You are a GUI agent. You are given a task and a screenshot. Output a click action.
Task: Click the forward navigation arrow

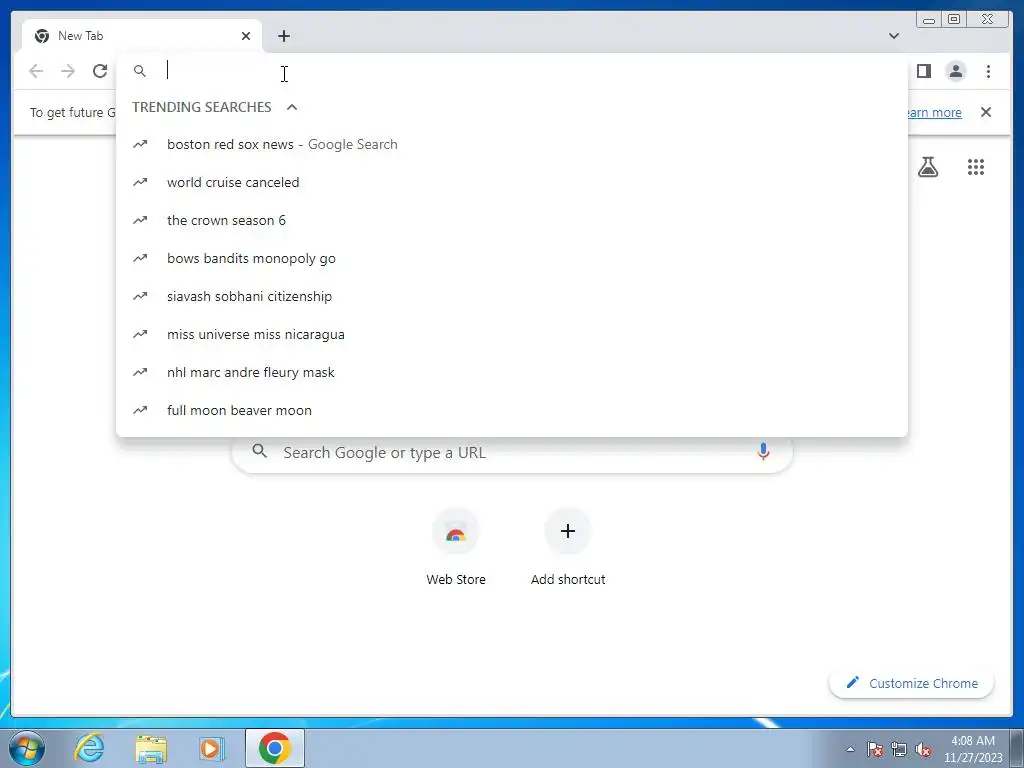(x=68, y=71)
